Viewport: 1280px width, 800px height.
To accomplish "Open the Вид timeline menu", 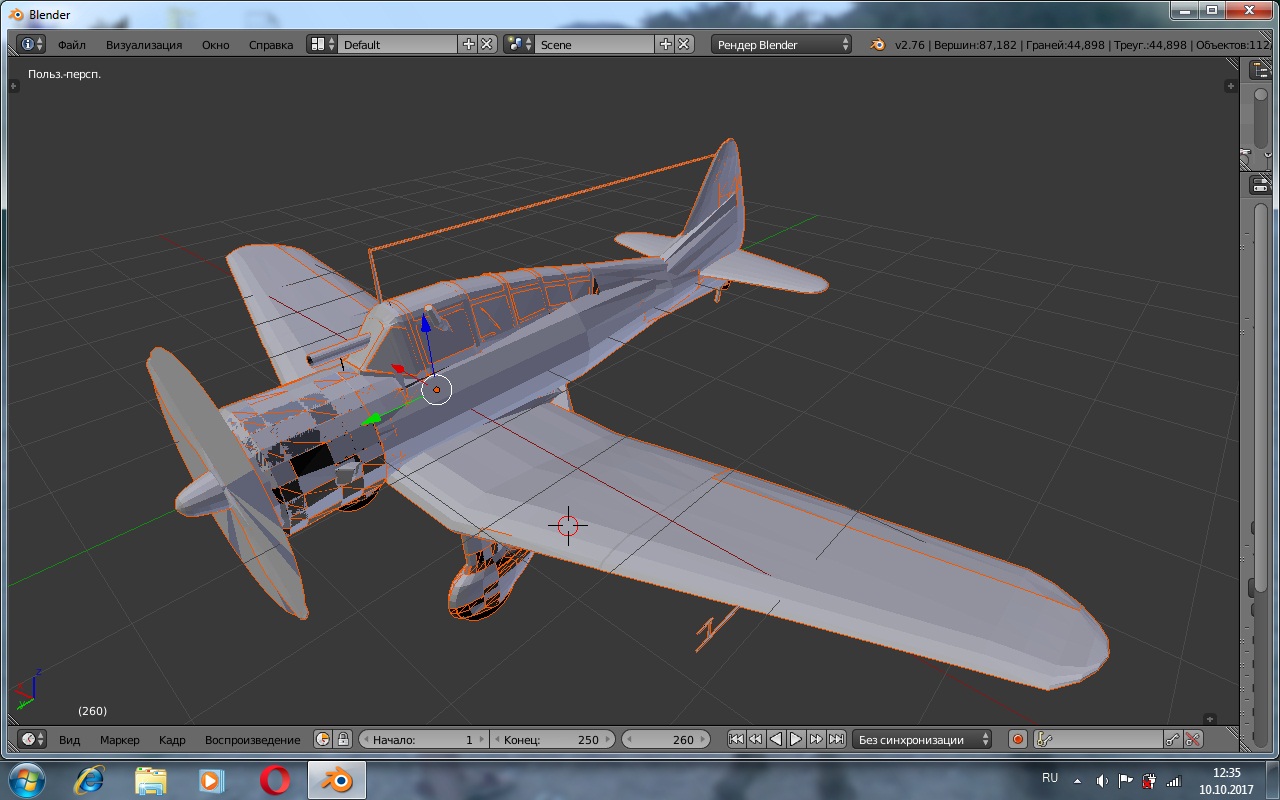I will 69,740.
